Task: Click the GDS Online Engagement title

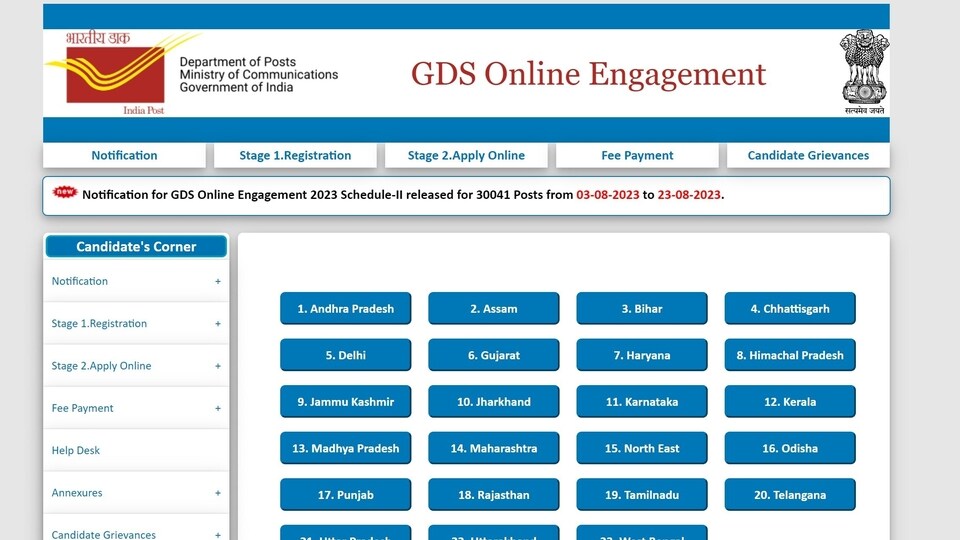Action: (x=588, y=75)
